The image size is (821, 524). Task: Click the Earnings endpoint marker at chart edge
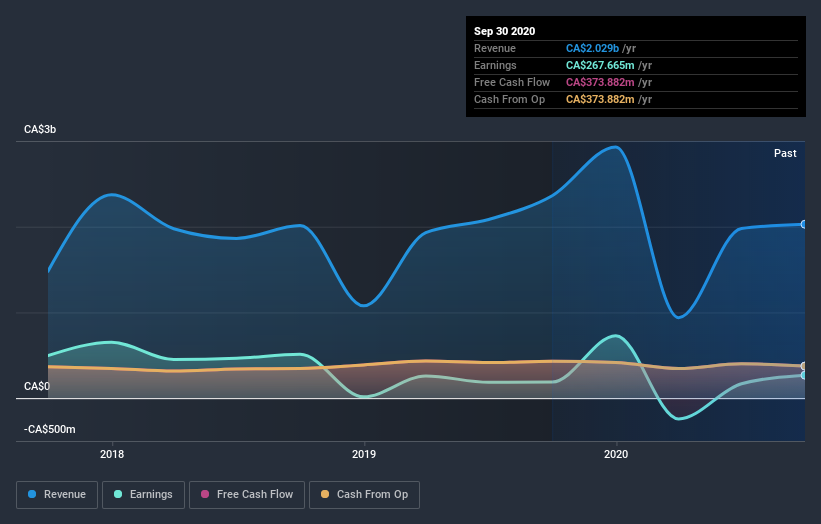click(803, 375)
